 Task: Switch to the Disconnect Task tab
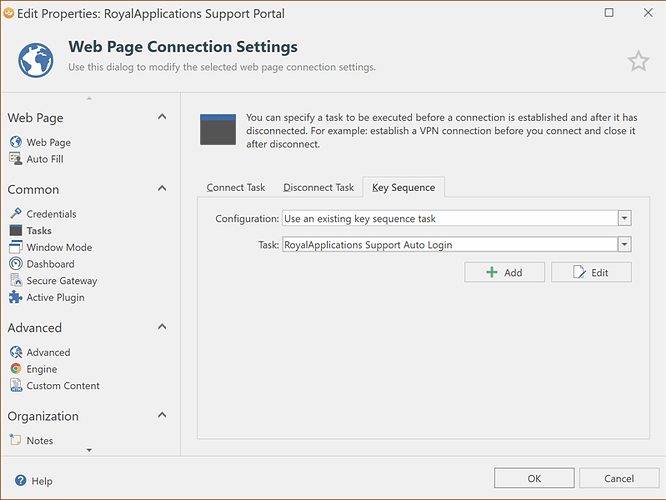tap(318, 188)
